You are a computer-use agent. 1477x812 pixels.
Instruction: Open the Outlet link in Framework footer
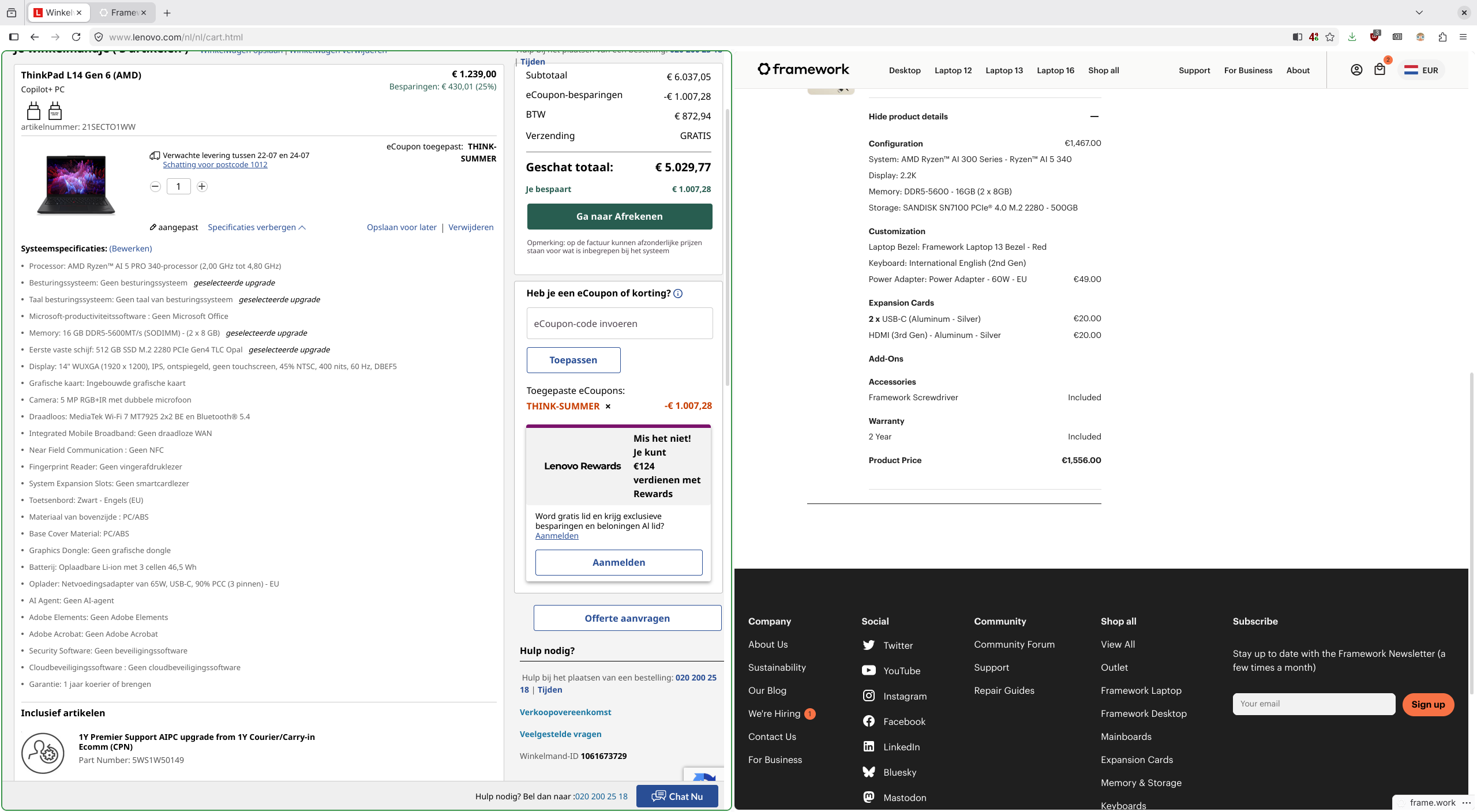(x=1114, y=668)
